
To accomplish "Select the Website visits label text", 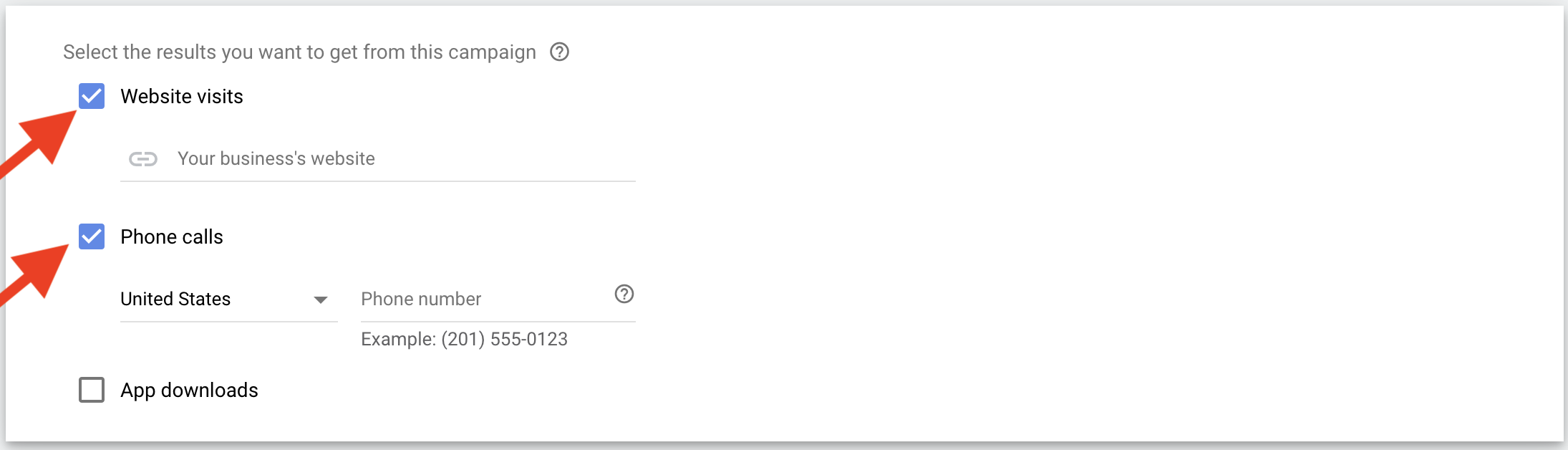I will (182, 97).
